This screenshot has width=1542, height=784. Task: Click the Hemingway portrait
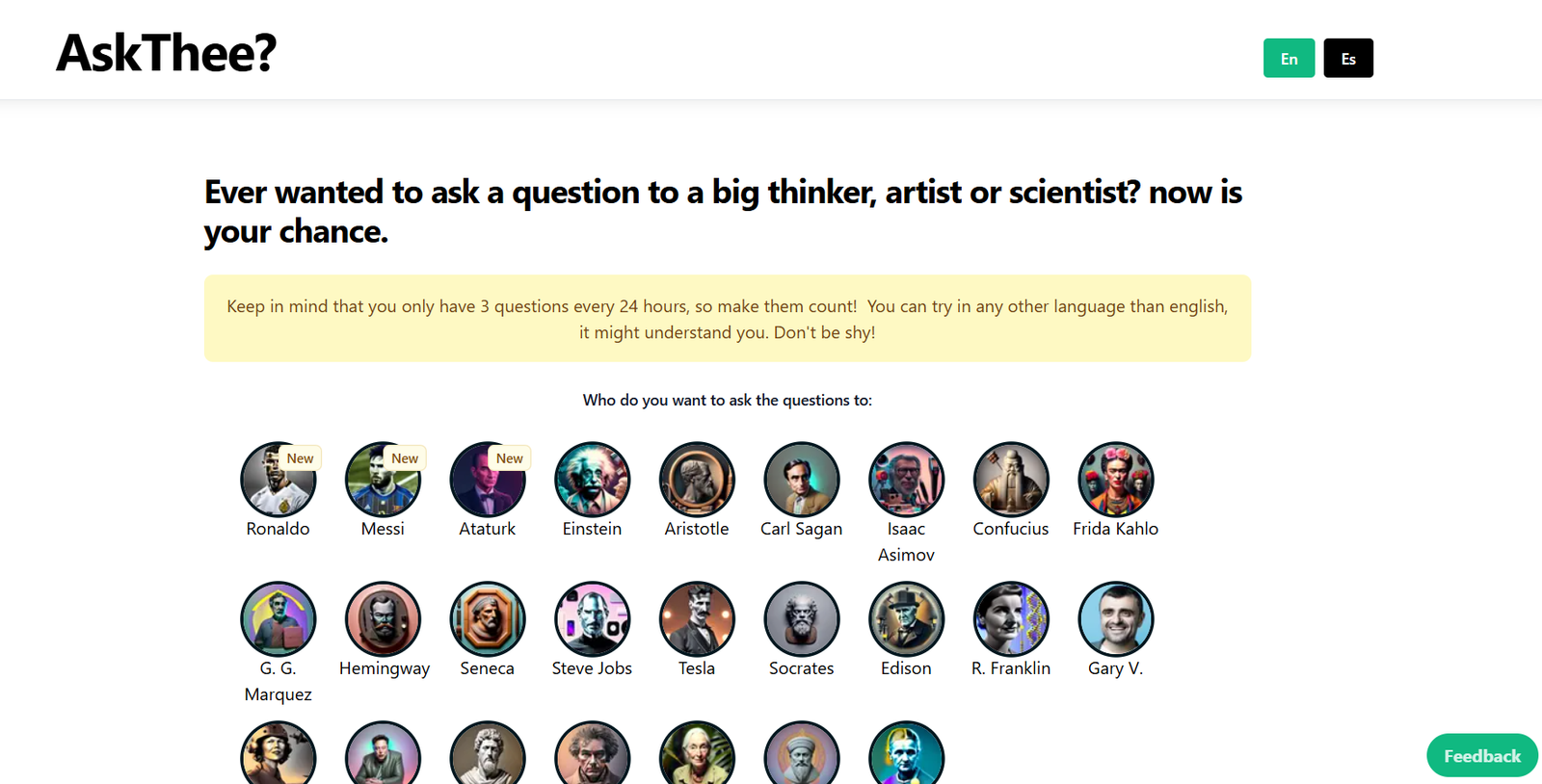383,619
